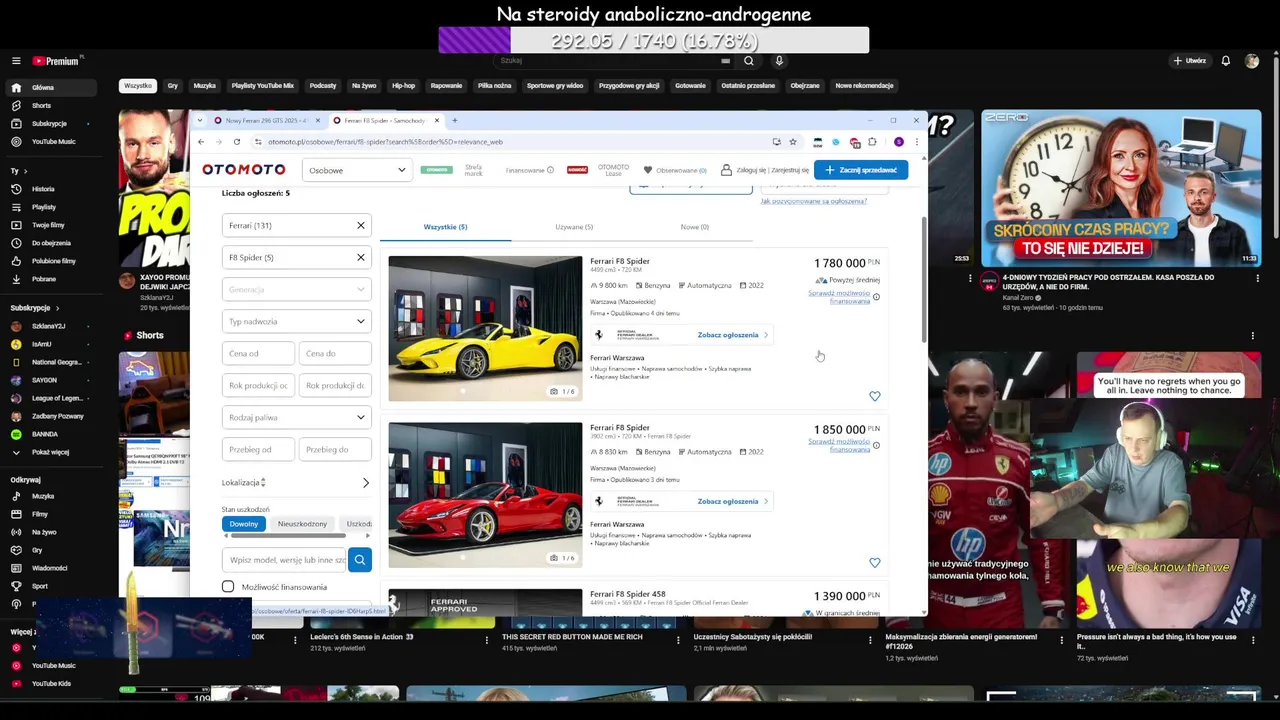Remove the F8 Spider (5) model filter

pos(361,258)
